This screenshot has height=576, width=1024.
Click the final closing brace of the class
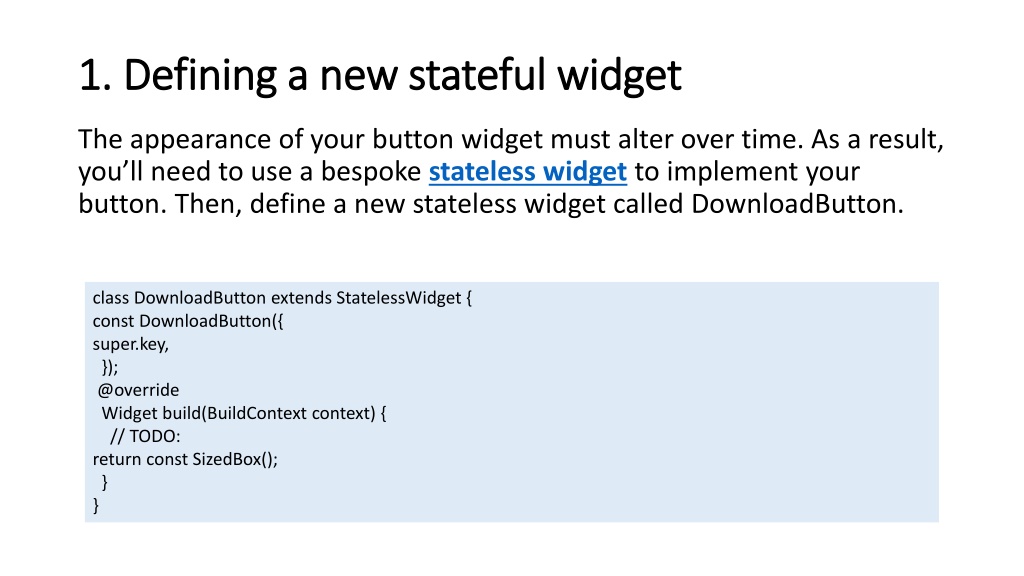coord(96,505)
